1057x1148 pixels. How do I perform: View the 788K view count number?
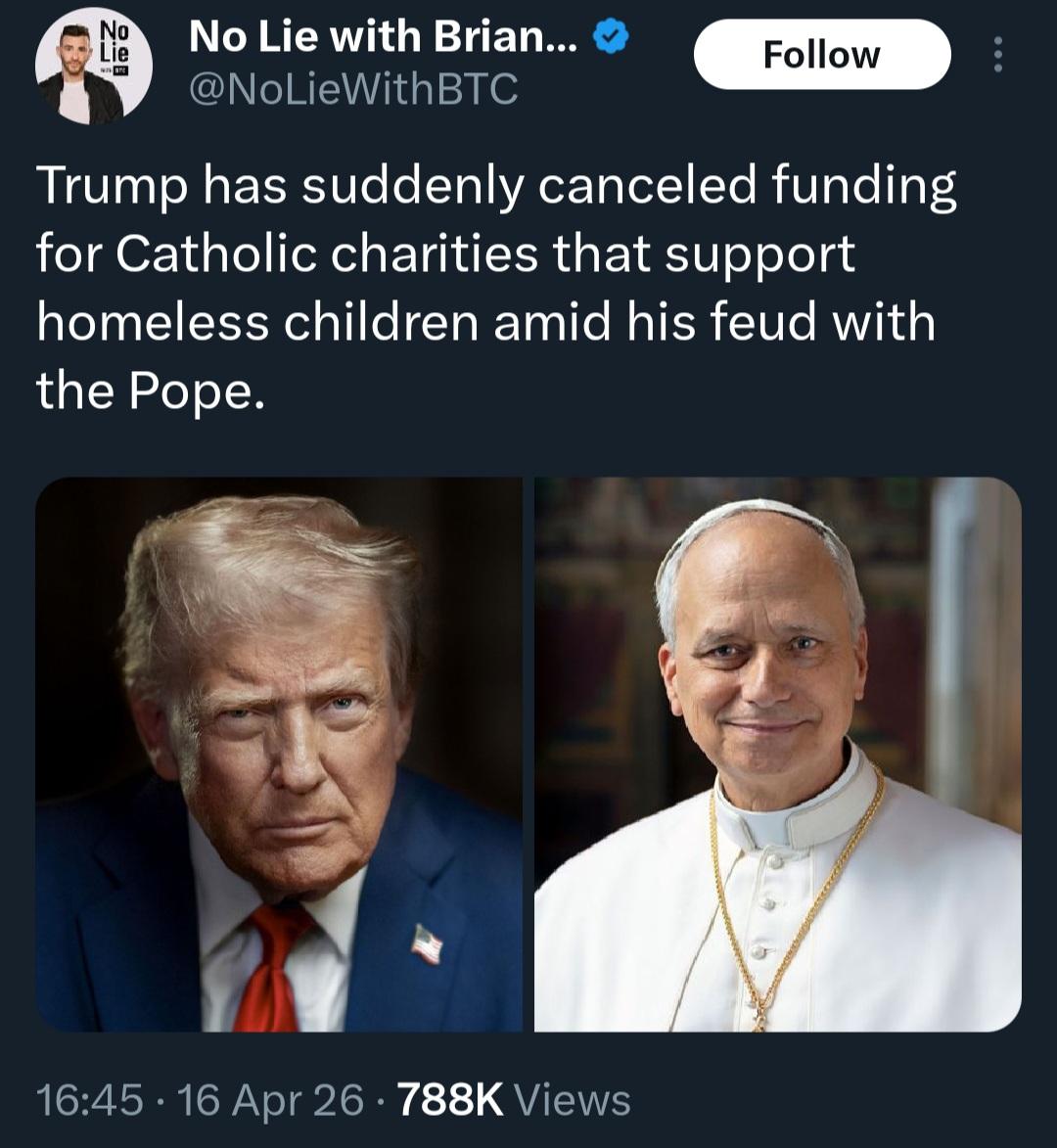(x=450, y=1100)
